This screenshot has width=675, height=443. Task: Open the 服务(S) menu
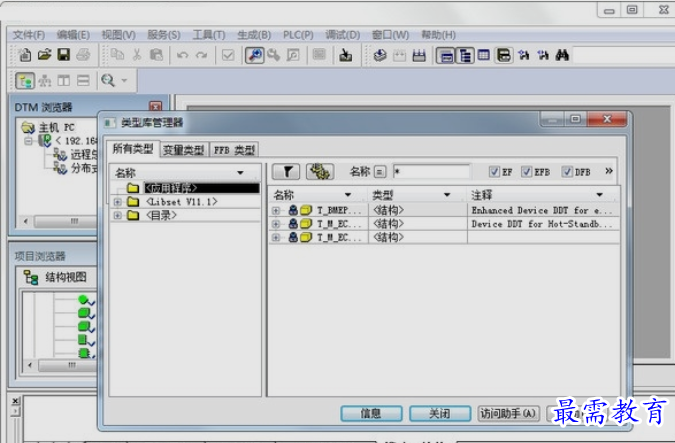164,35
